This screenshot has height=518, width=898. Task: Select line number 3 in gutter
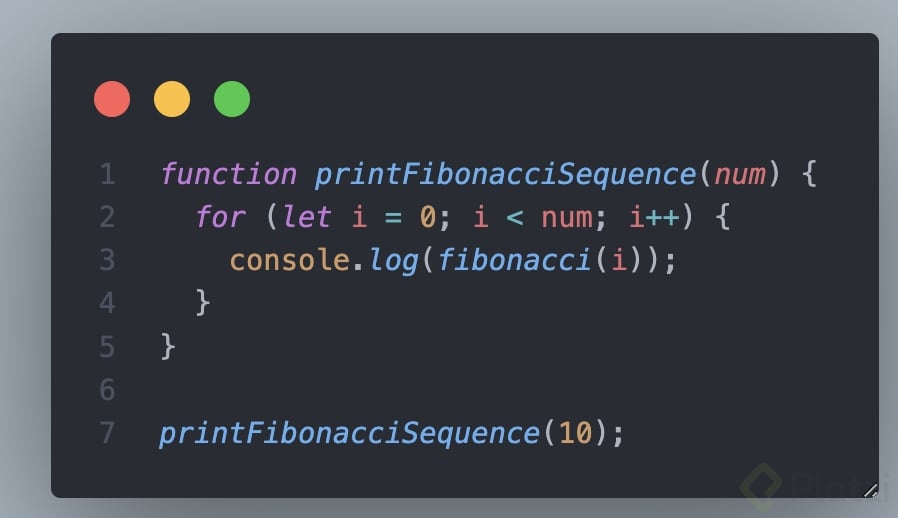[x=107, y=260]
